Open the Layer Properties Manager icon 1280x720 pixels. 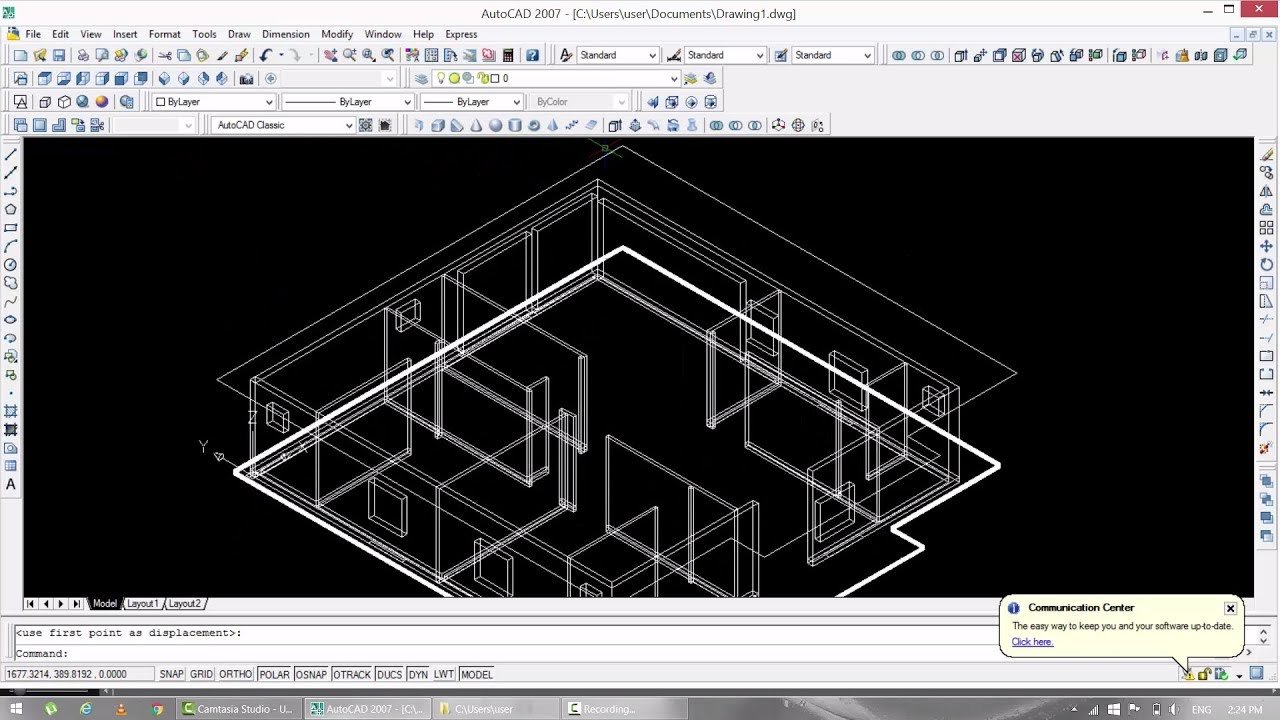pyautogui.click(x=421, y=78)
